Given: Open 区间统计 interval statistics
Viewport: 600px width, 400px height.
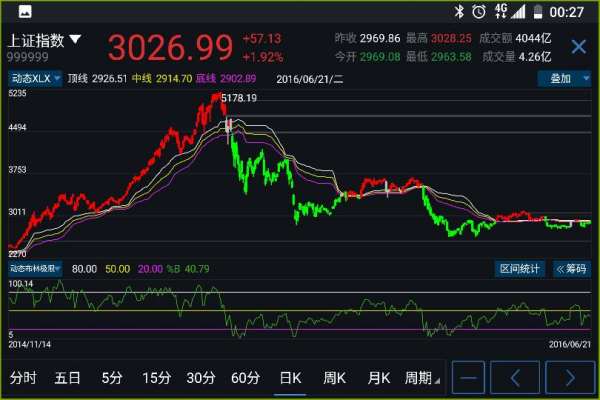Looking at the screenshot, I should (x=521, y=268).
